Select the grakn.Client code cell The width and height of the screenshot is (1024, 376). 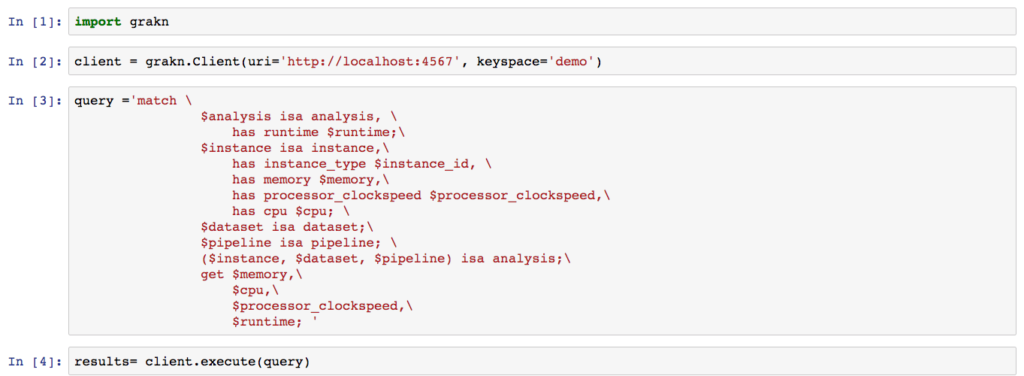pyautogui.click(x=542, y=62)
